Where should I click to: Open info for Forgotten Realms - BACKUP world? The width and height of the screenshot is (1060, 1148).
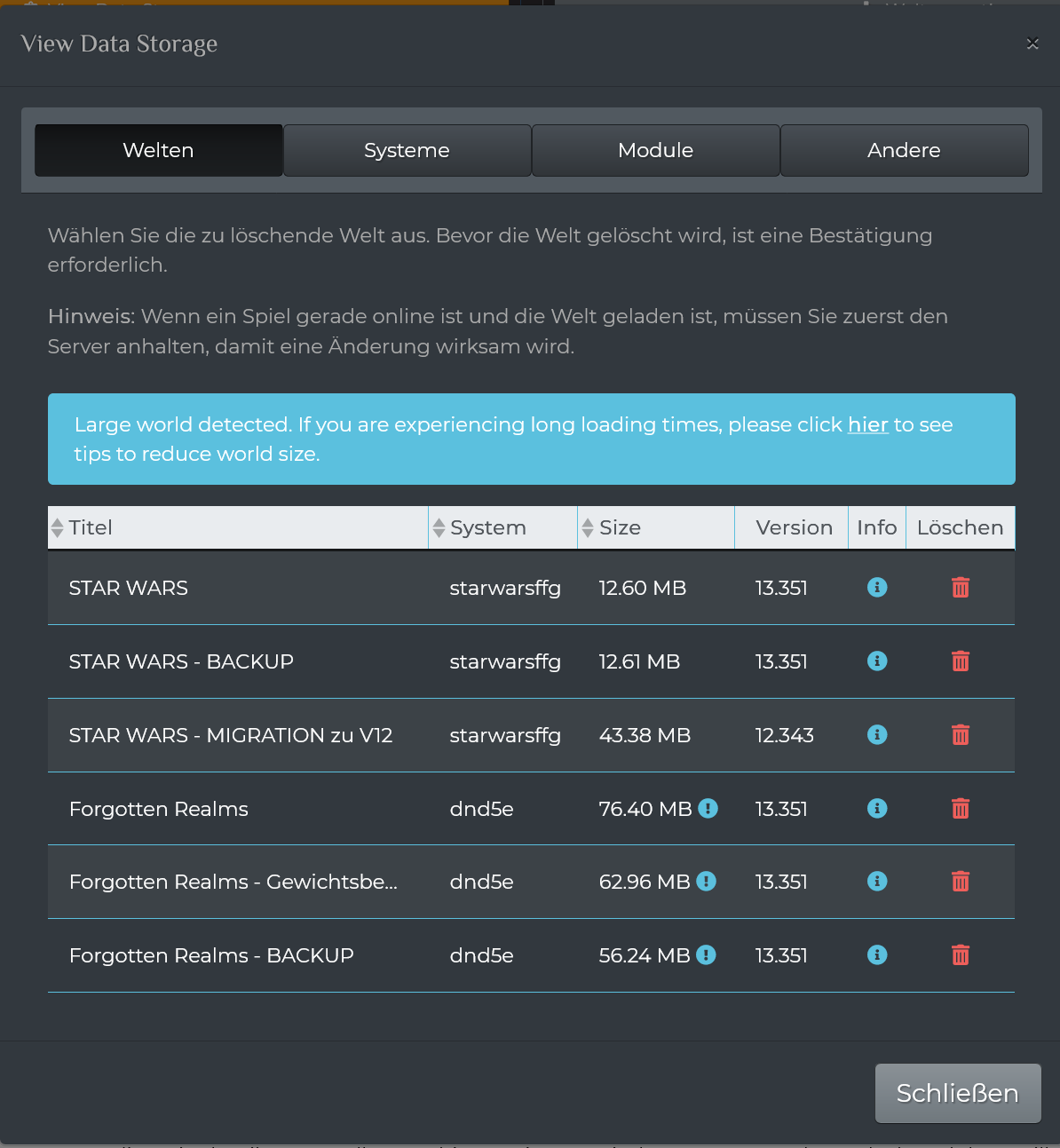(x=877, y=955)
